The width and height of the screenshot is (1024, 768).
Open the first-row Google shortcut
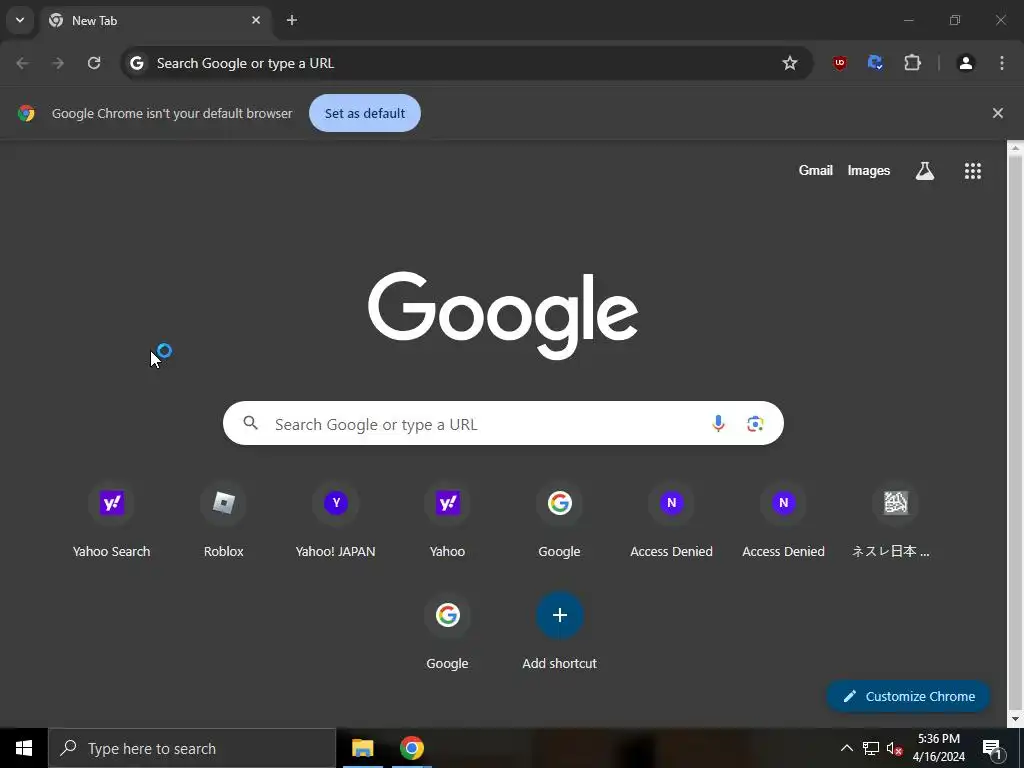pyautogui.click(x=560, y=521)
